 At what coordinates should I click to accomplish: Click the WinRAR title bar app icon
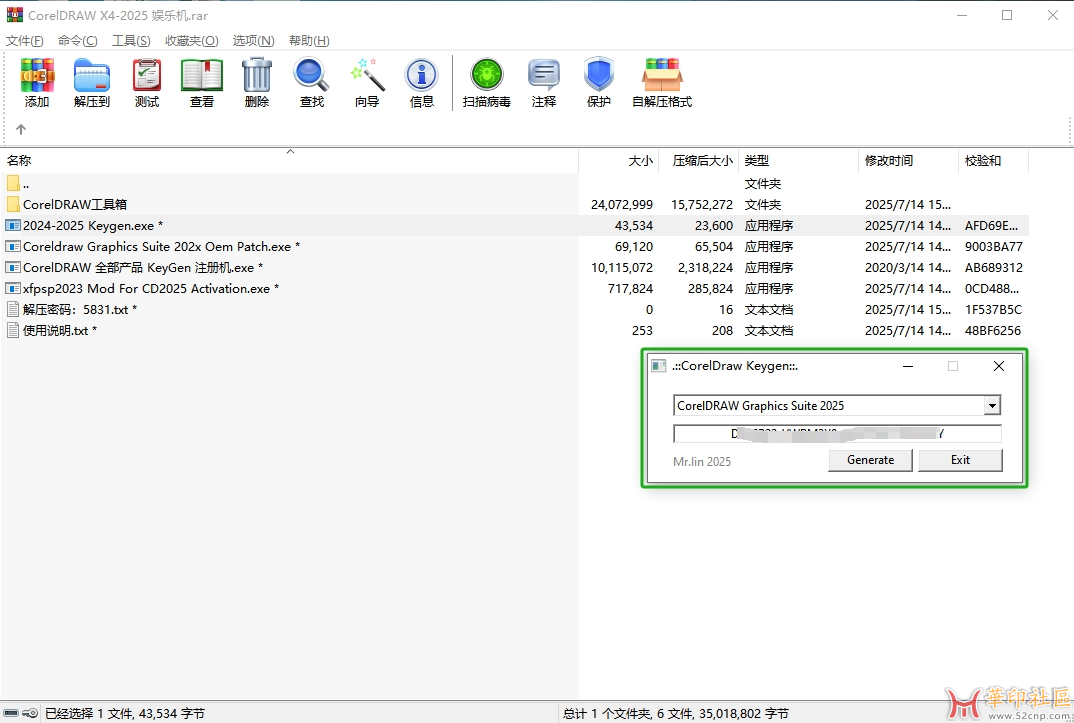point(14,14)
